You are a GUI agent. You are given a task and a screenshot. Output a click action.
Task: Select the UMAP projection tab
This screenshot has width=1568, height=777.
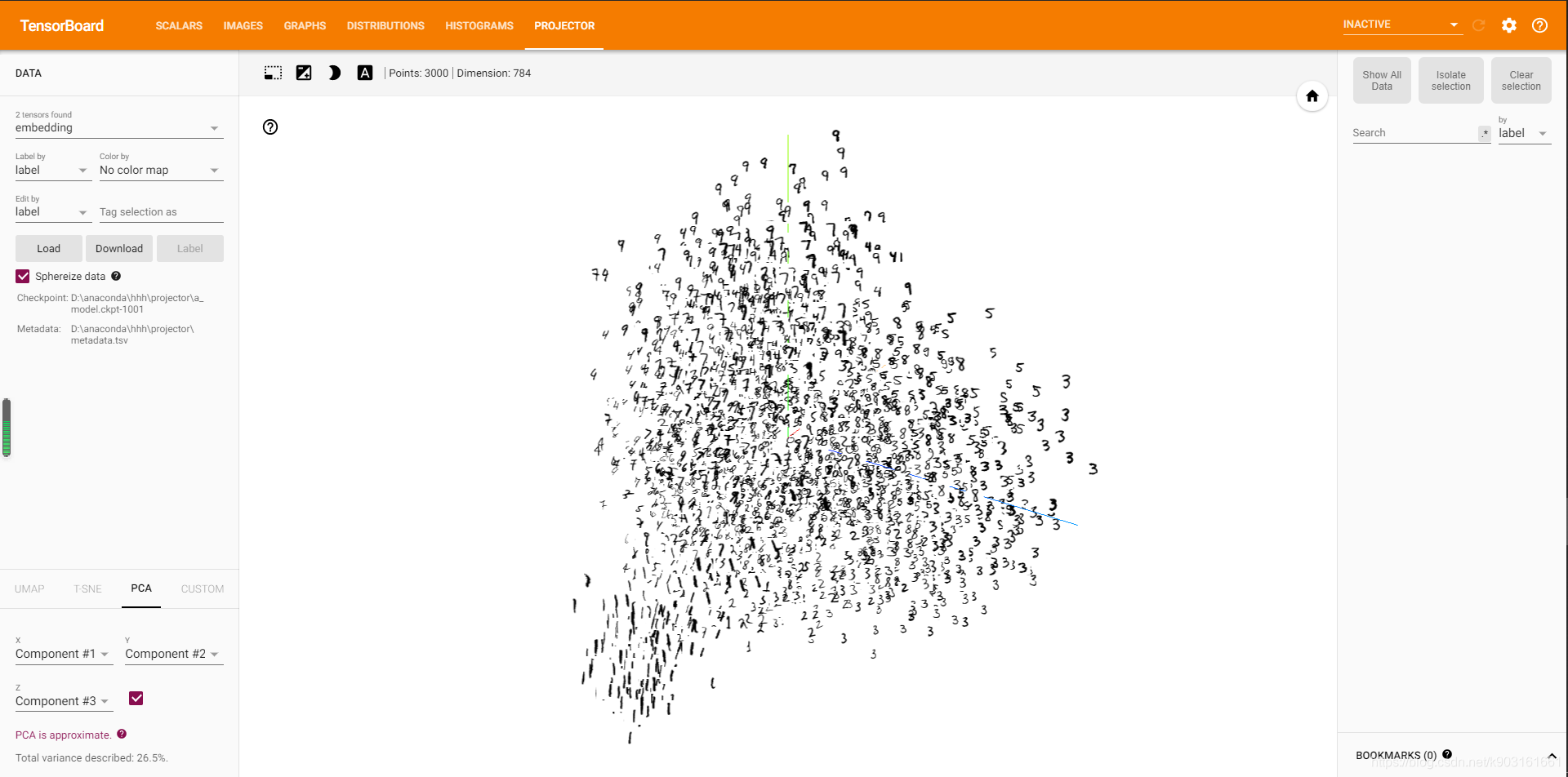coord(29,588)
